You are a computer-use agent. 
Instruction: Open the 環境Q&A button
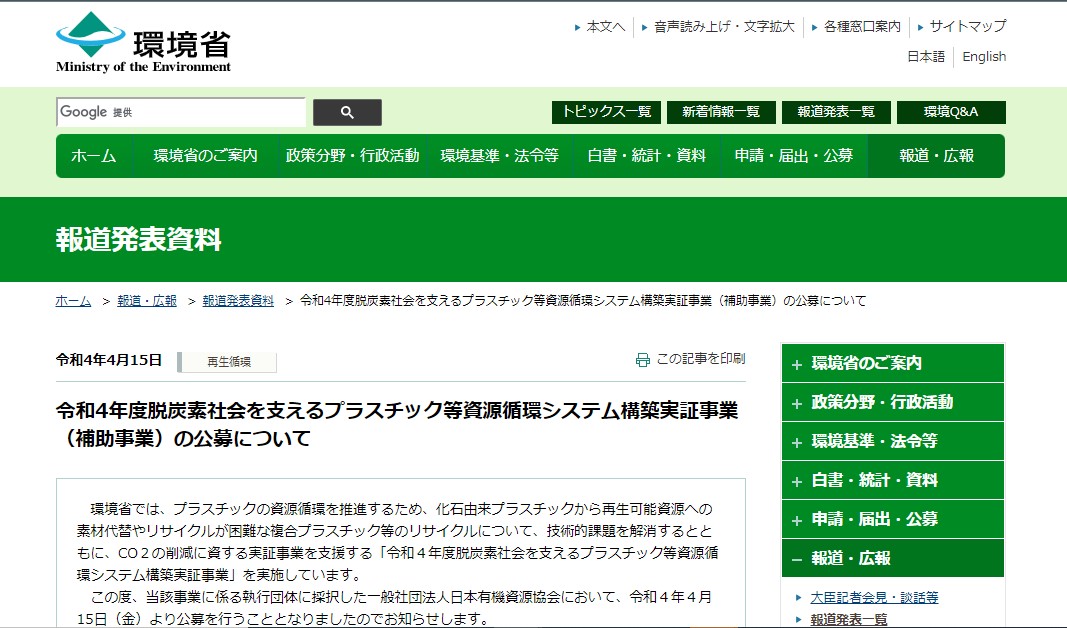pyautogui.click(x=950, y=112)
